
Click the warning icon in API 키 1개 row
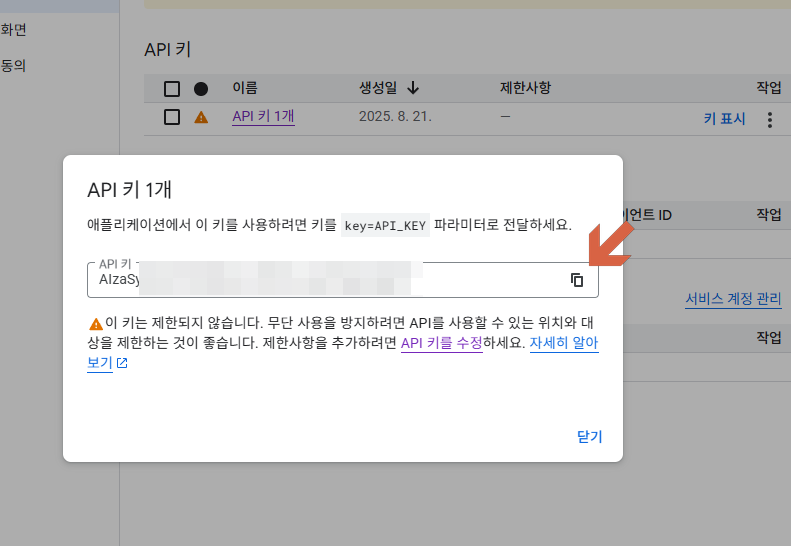201,118
